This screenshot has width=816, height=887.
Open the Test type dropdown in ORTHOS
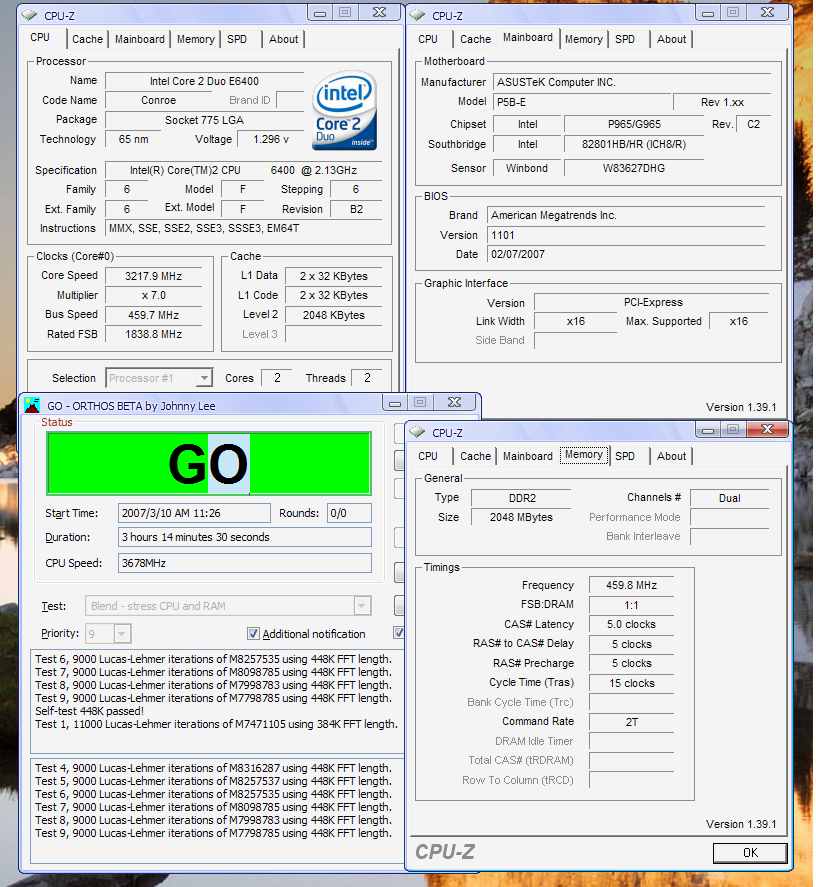pos(361,606)
